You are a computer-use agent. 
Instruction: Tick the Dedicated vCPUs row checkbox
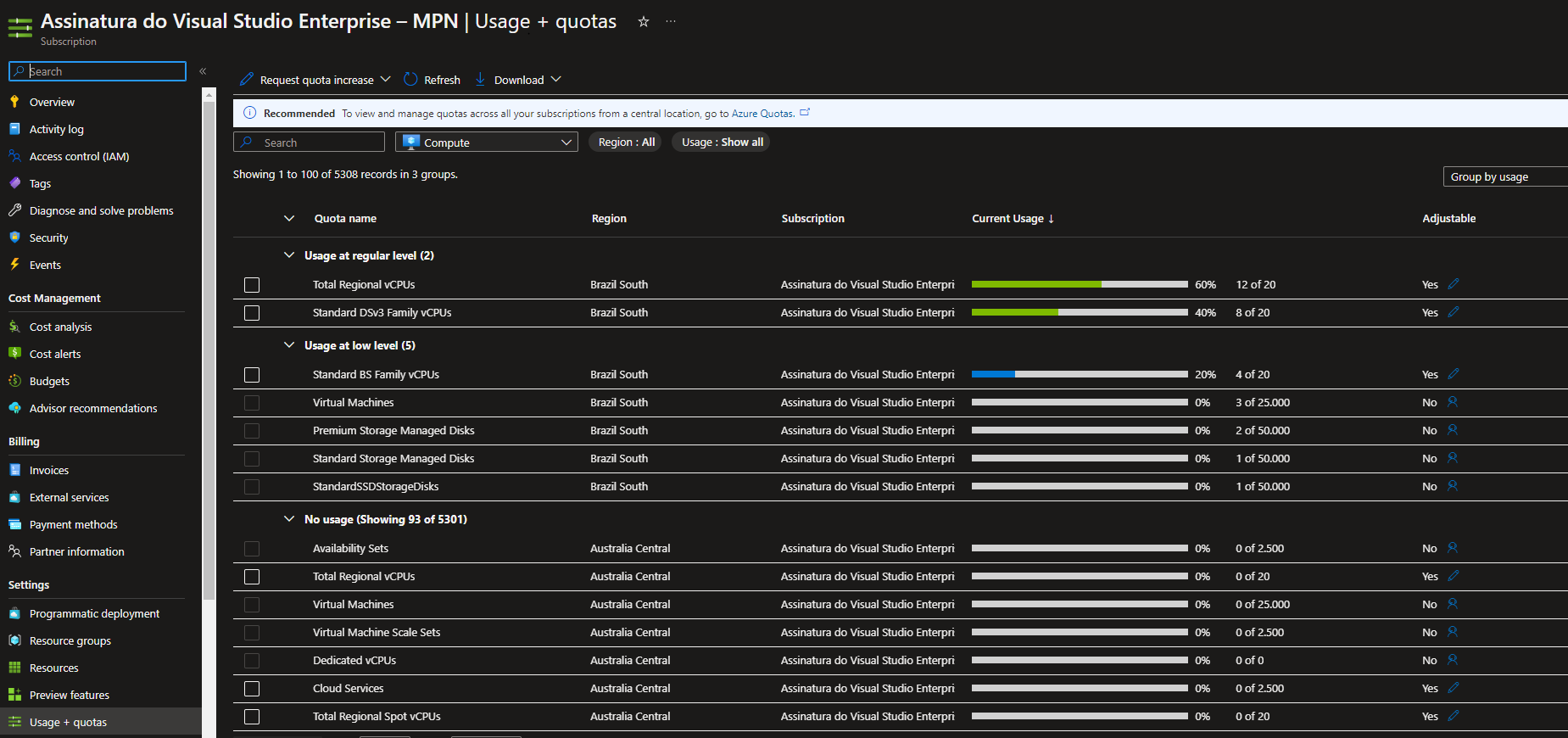[x=252, y=661]
